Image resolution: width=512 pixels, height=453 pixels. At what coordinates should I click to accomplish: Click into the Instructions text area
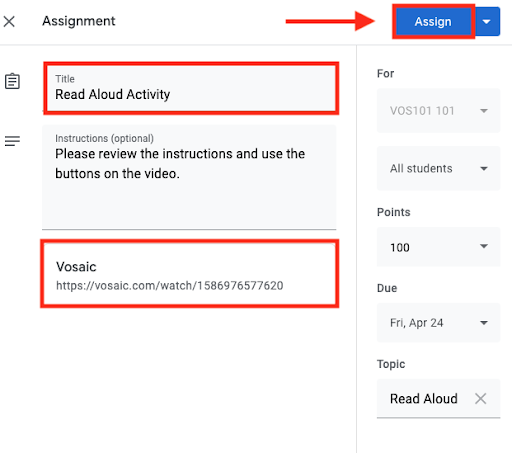(x=189, y=177)
